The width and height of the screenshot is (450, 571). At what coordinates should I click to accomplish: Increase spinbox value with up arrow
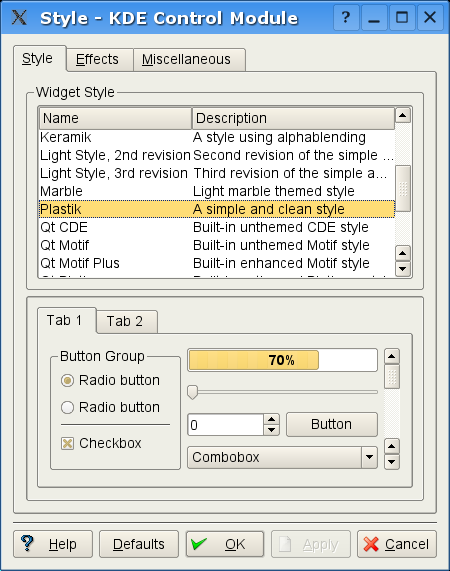[271, 420]
